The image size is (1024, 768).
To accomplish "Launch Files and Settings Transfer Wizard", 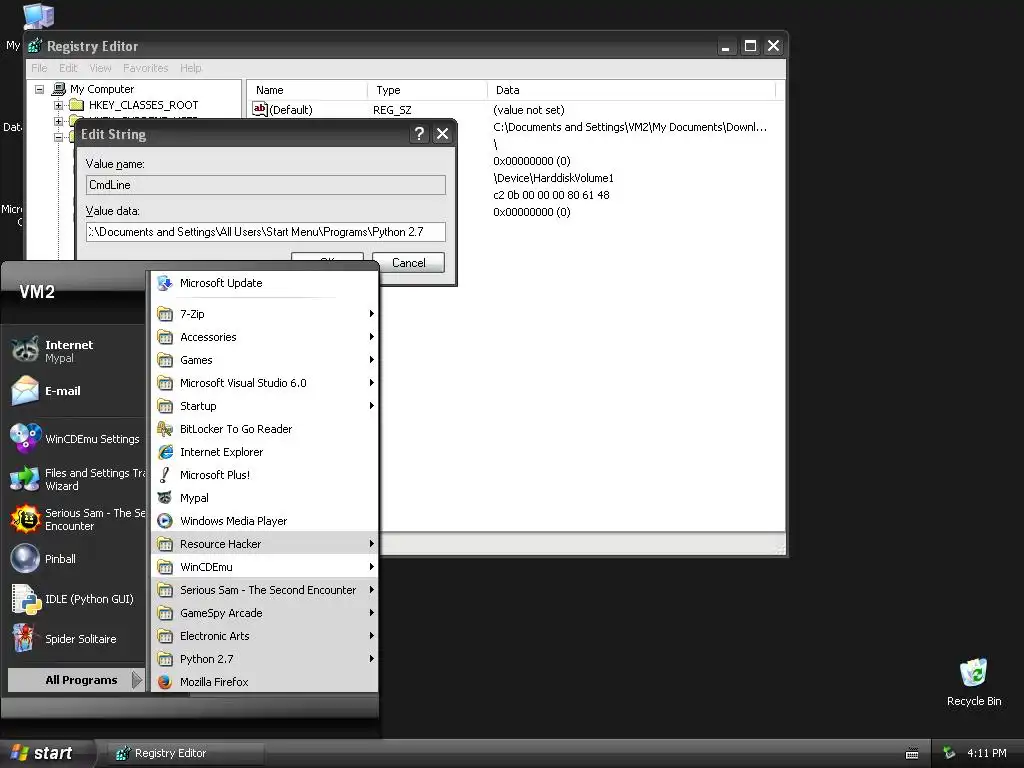I will coord(76,479).
